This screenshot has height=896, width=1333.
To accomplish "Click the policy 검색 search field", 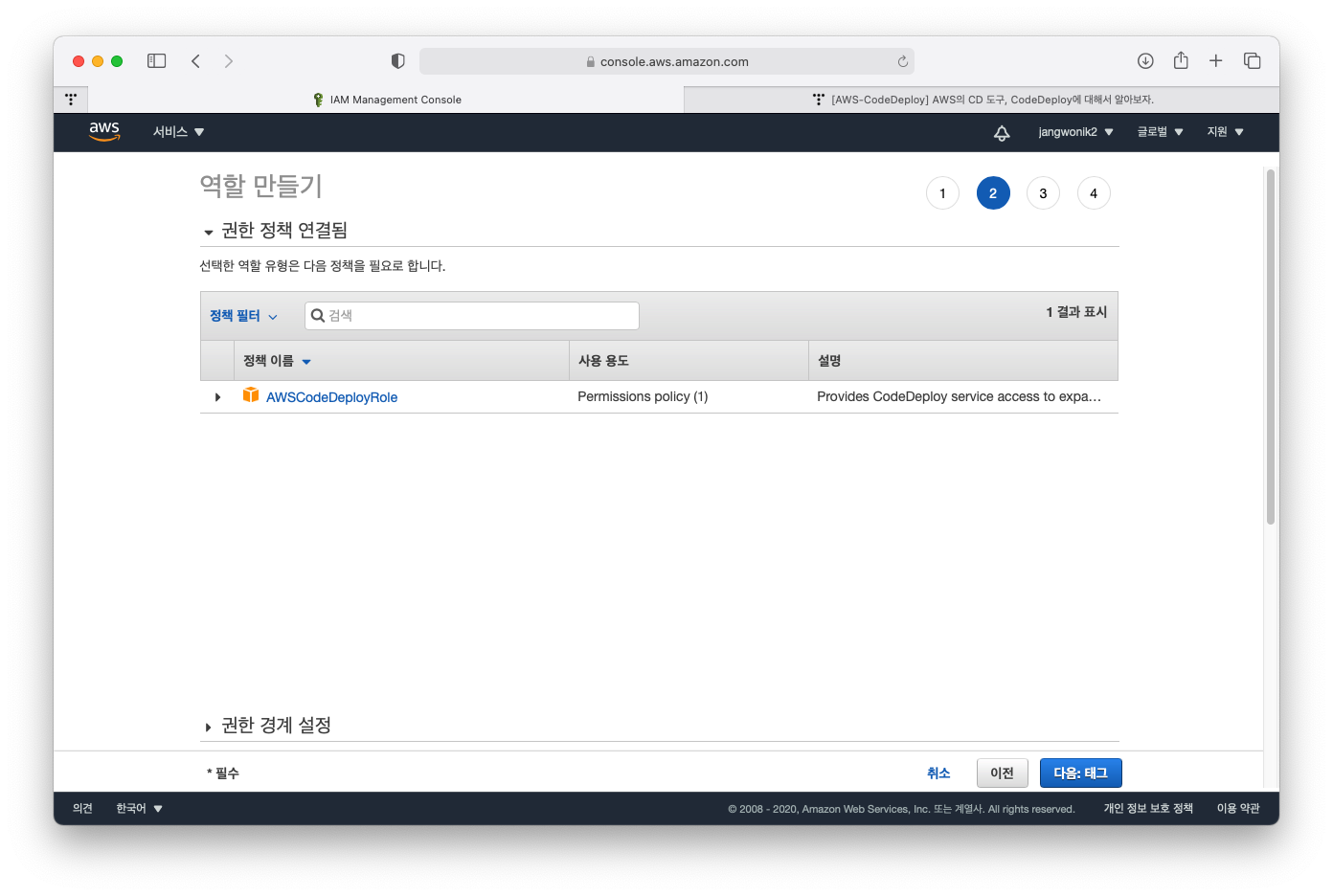I will tap(472, 316).
